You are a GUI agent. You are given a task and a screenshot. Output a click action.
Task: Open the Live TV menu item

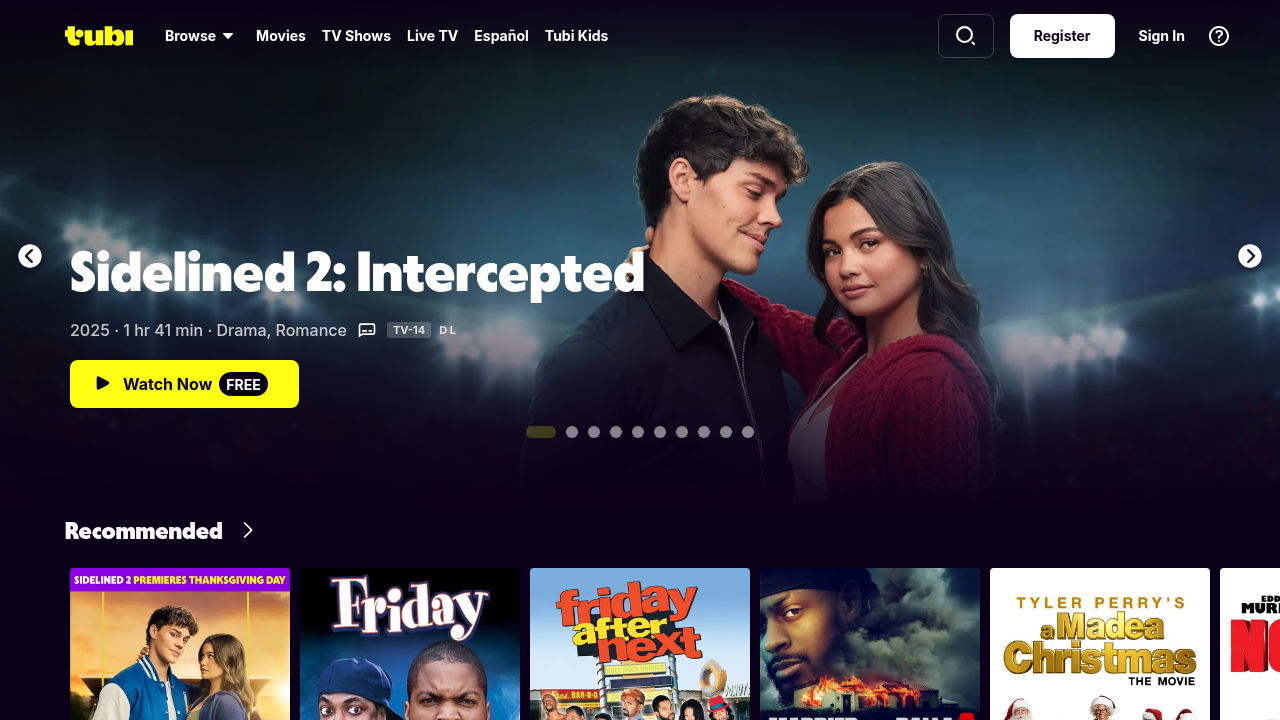click(432, 36)
